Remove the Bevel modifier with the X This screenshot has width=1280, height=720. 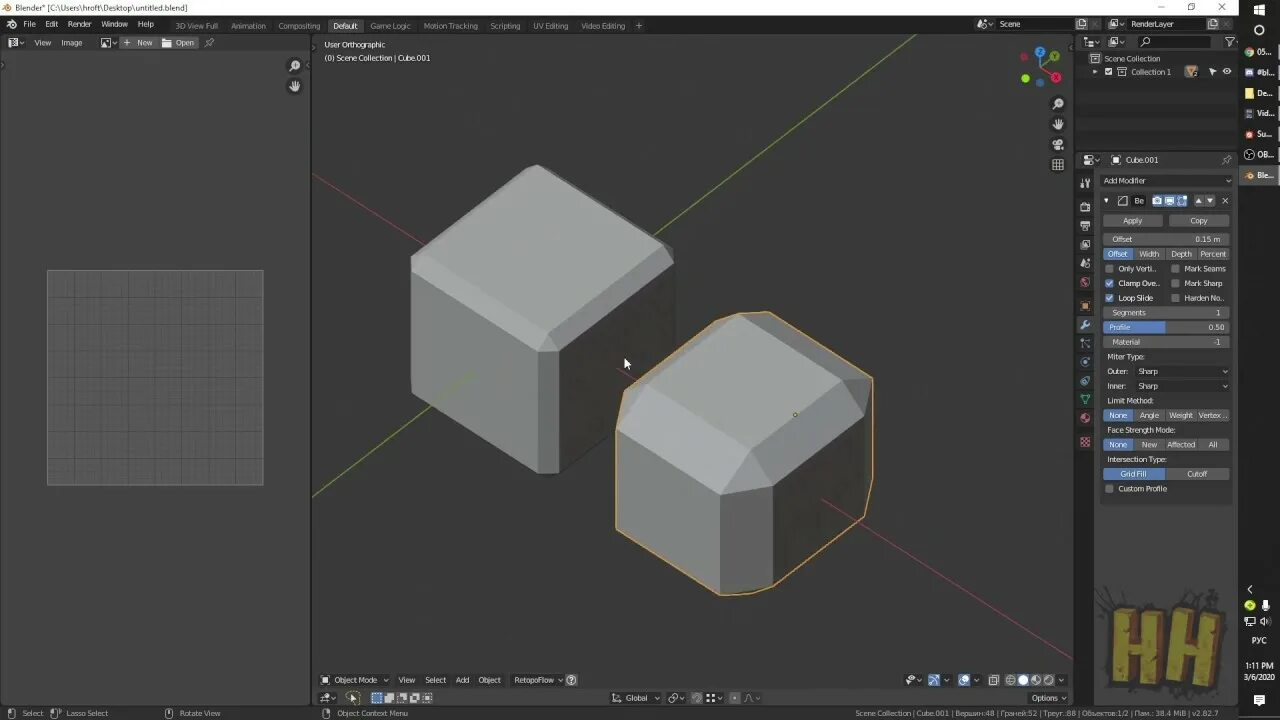pos(1225,201)
